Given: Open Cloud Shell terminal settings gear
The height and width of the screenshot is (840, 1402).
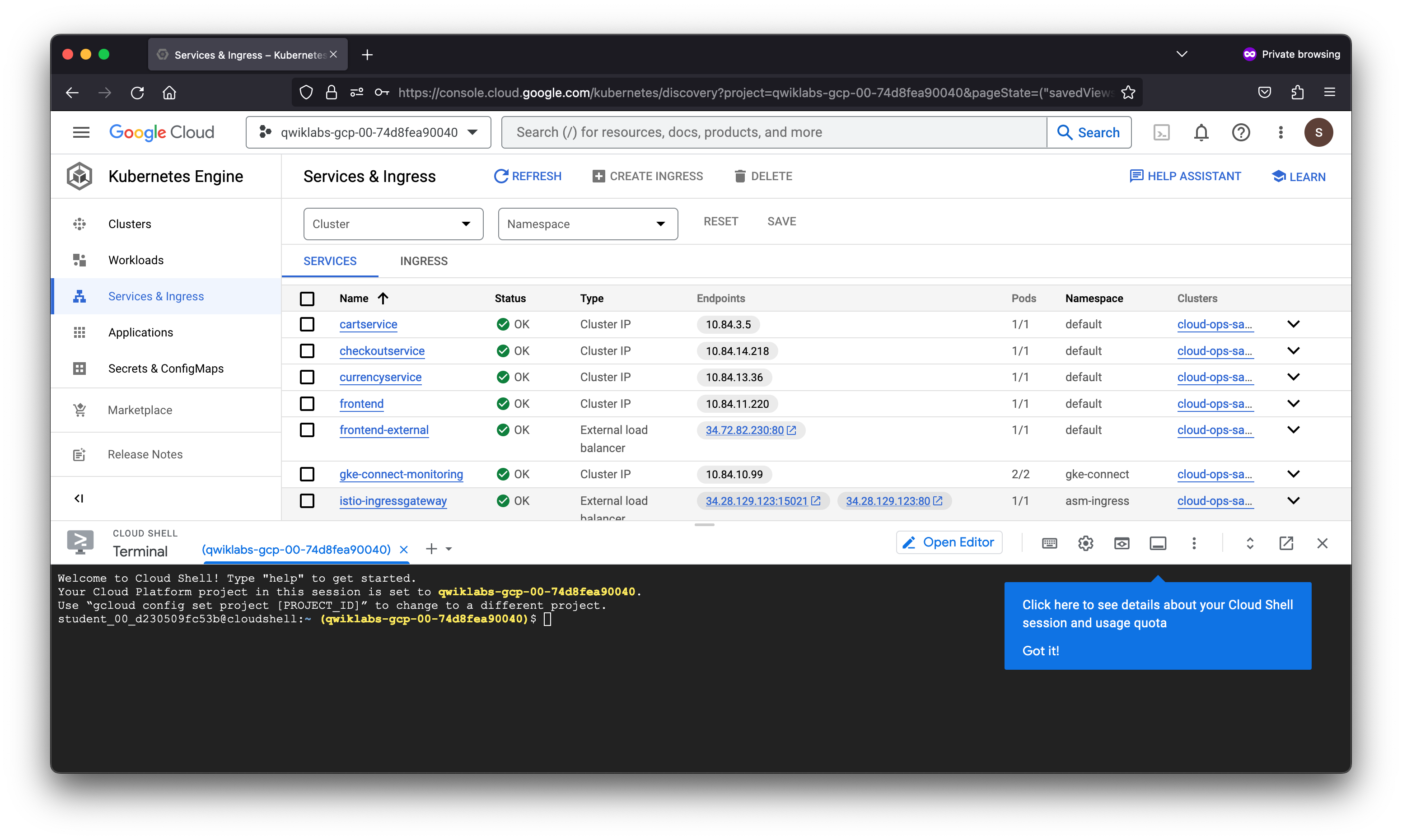Looking at the screenshot, I should [1085, 543].
